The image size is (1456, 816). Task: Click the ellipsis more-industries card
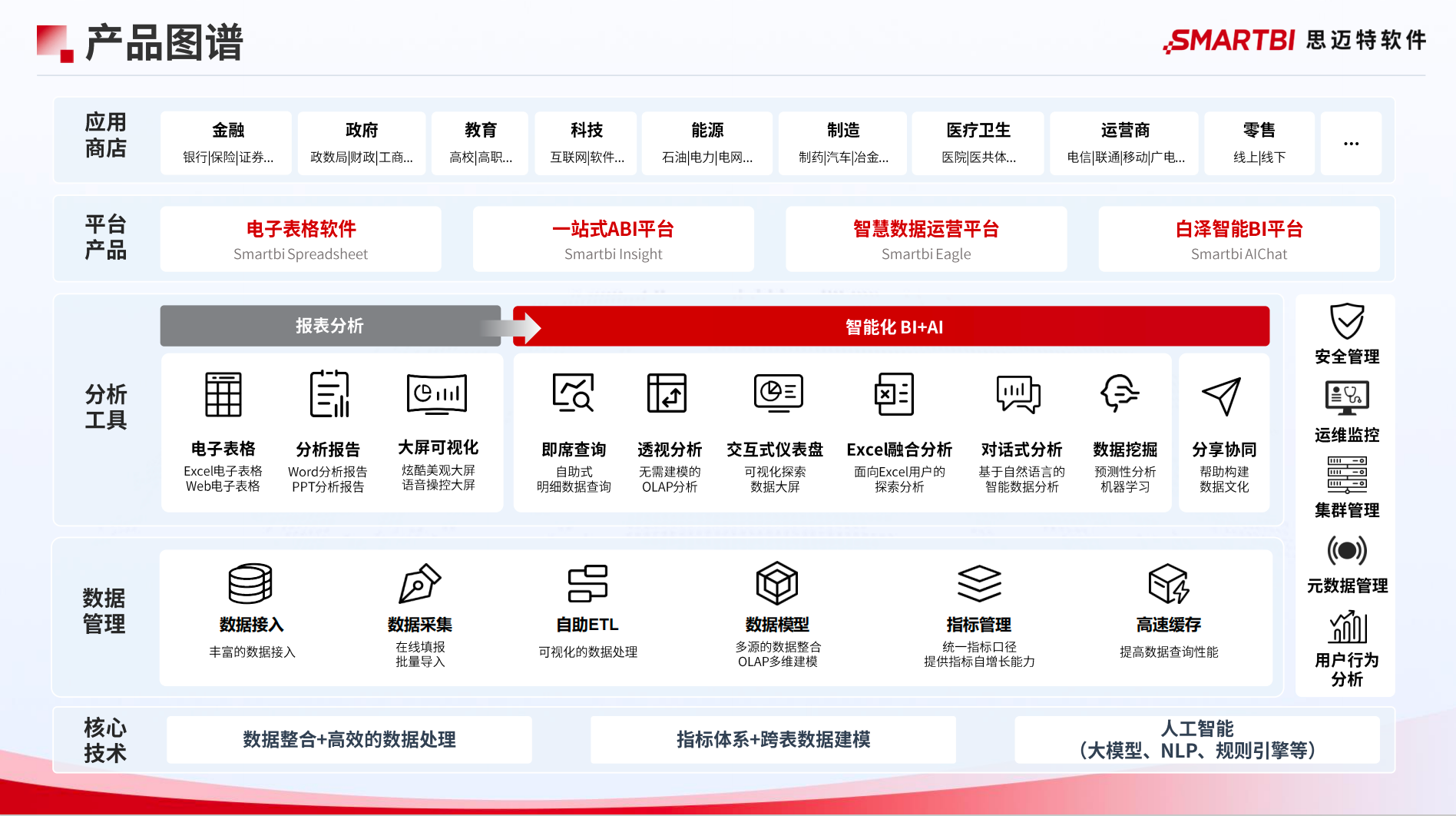[1351, 143]
